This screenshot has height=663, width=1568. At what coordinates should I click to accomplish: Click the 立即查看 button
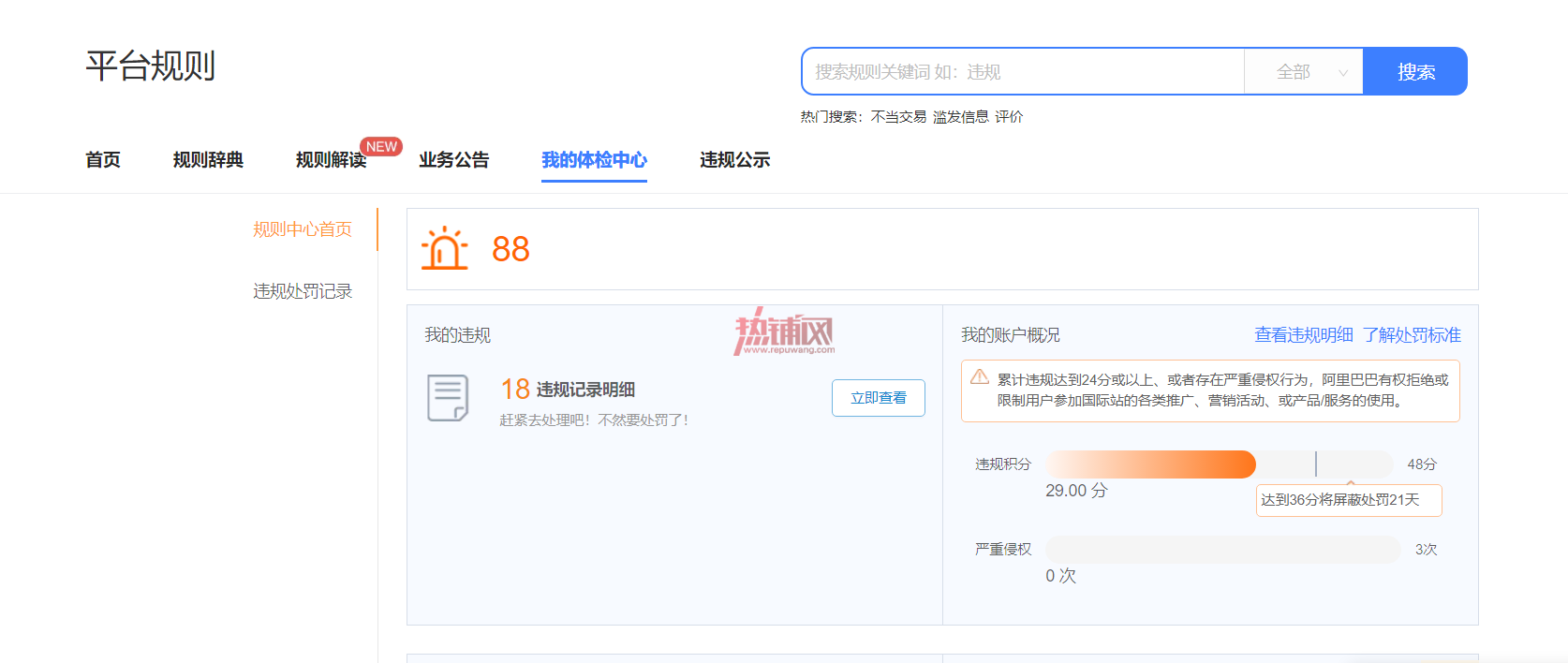click(879, 398)
